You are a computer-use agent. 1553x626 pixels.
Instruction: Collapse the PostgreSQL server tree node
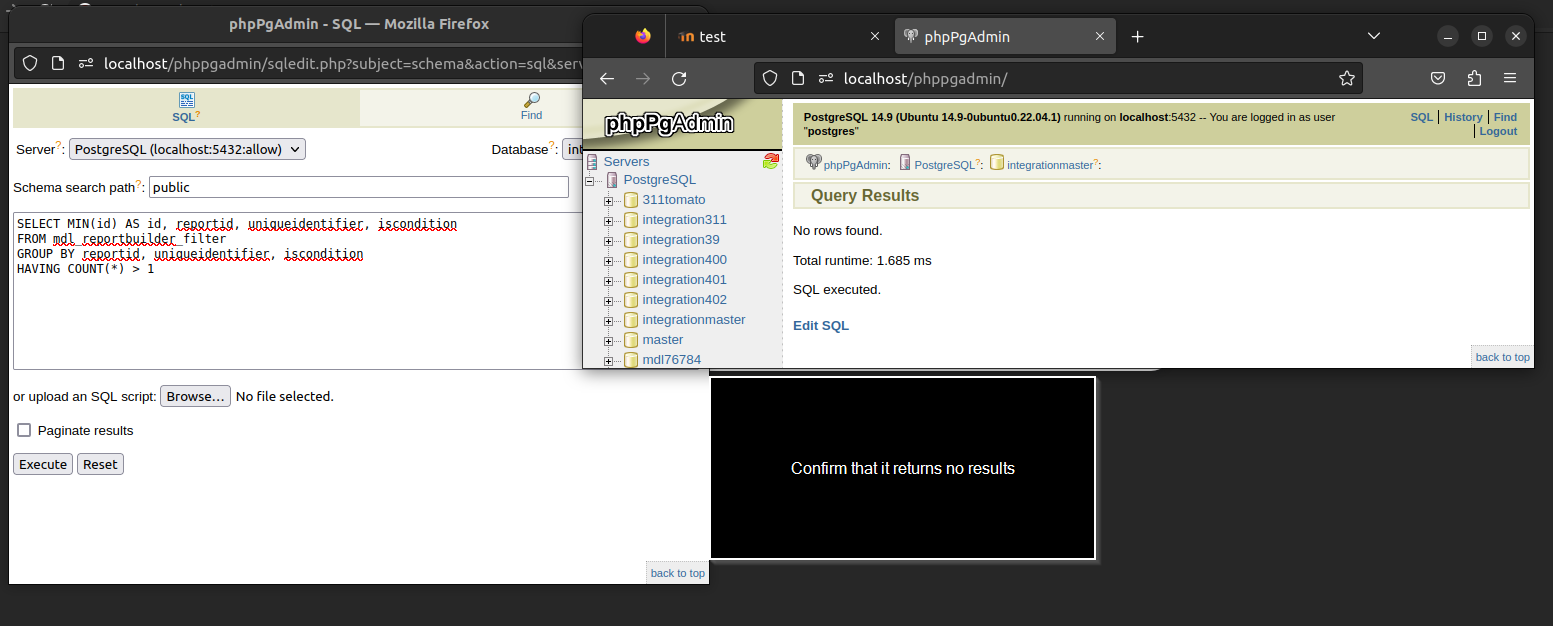point(590,181)
